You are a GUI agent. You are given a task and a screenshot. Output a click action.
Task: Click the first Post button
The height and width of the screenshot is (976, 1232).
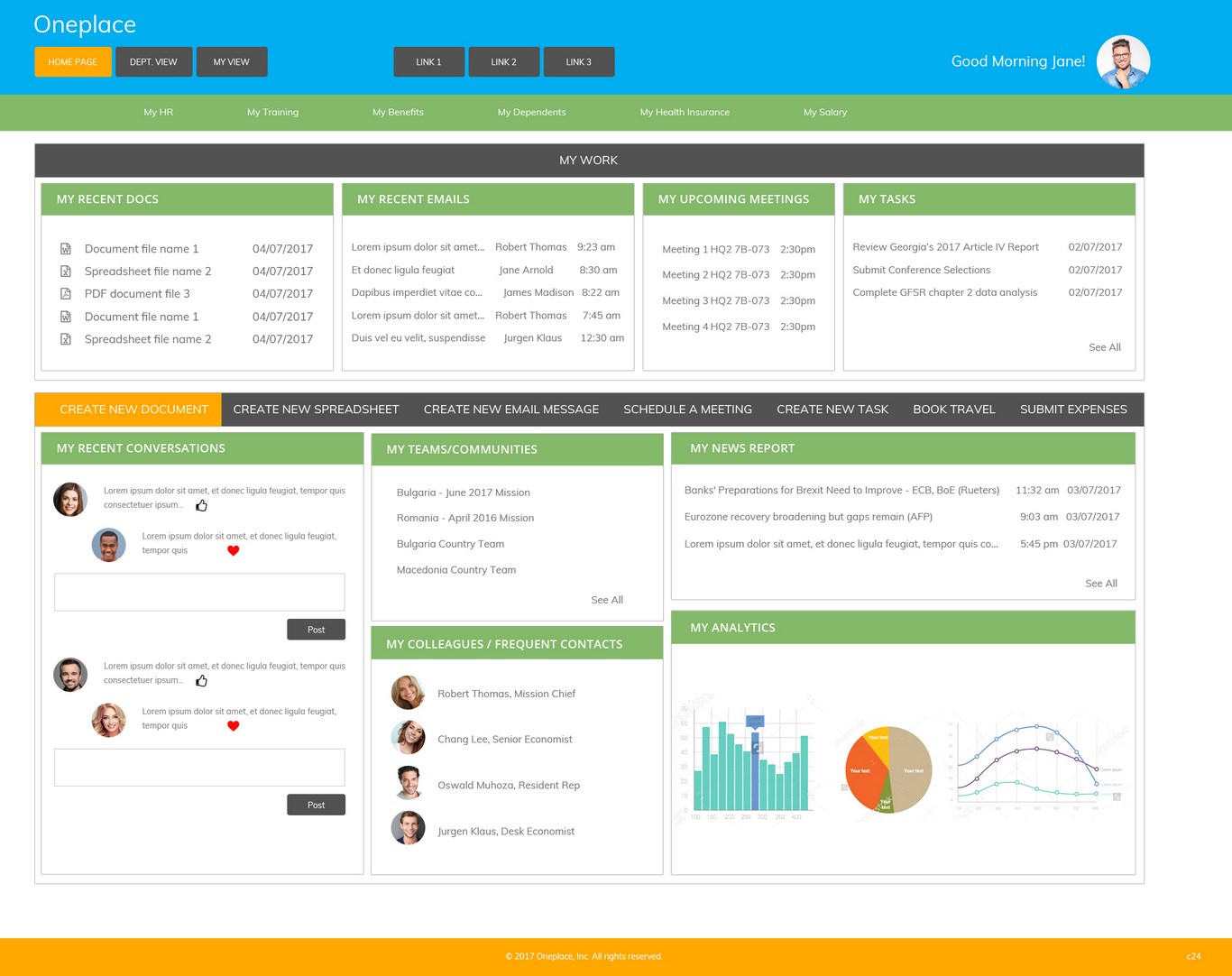point(316,630)
